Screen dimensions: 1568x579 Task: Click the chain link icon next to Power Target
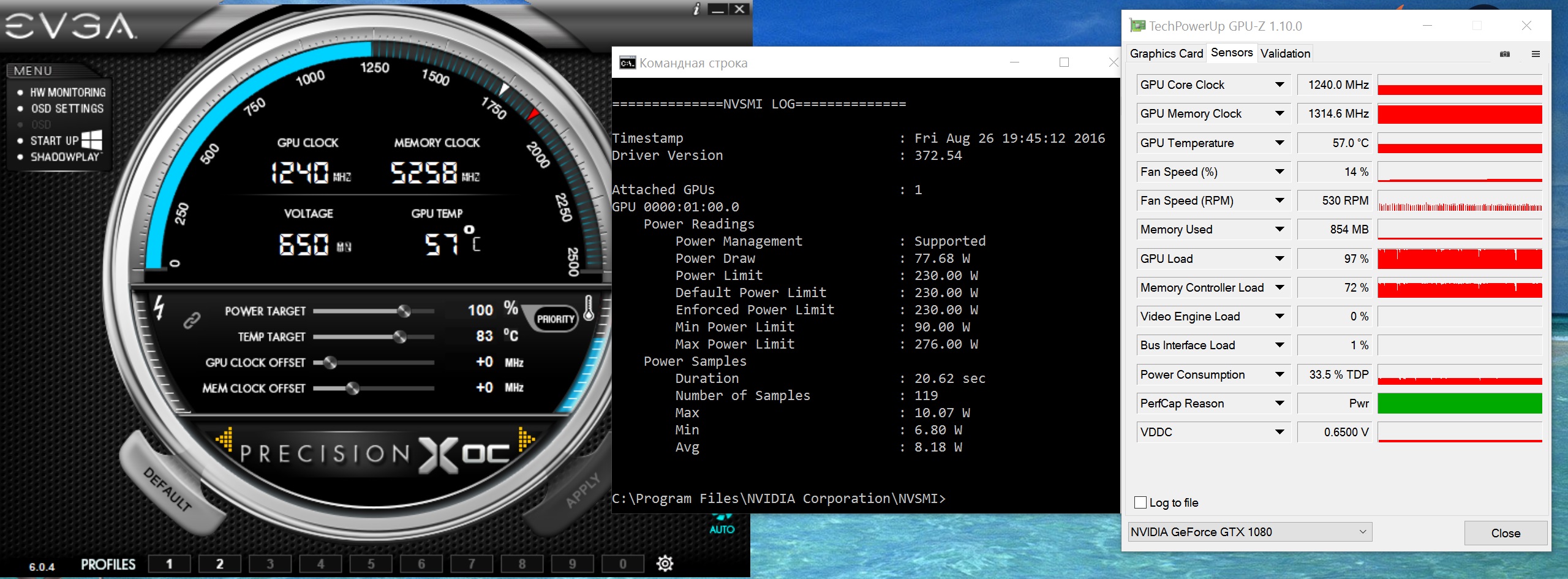coord(192,320)
